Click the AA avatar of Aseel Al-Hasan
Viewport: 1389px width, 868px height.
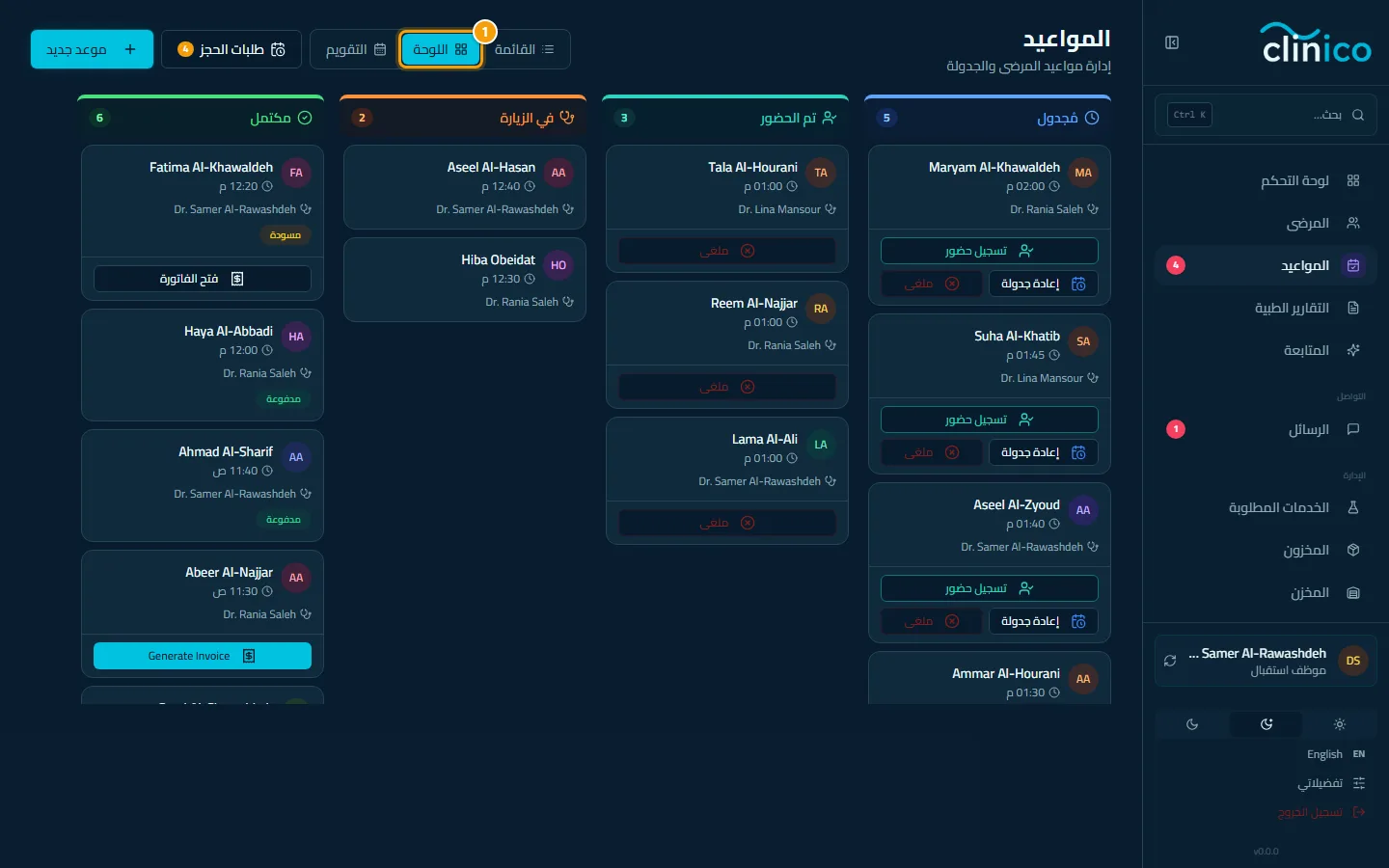tap(558, 173)
